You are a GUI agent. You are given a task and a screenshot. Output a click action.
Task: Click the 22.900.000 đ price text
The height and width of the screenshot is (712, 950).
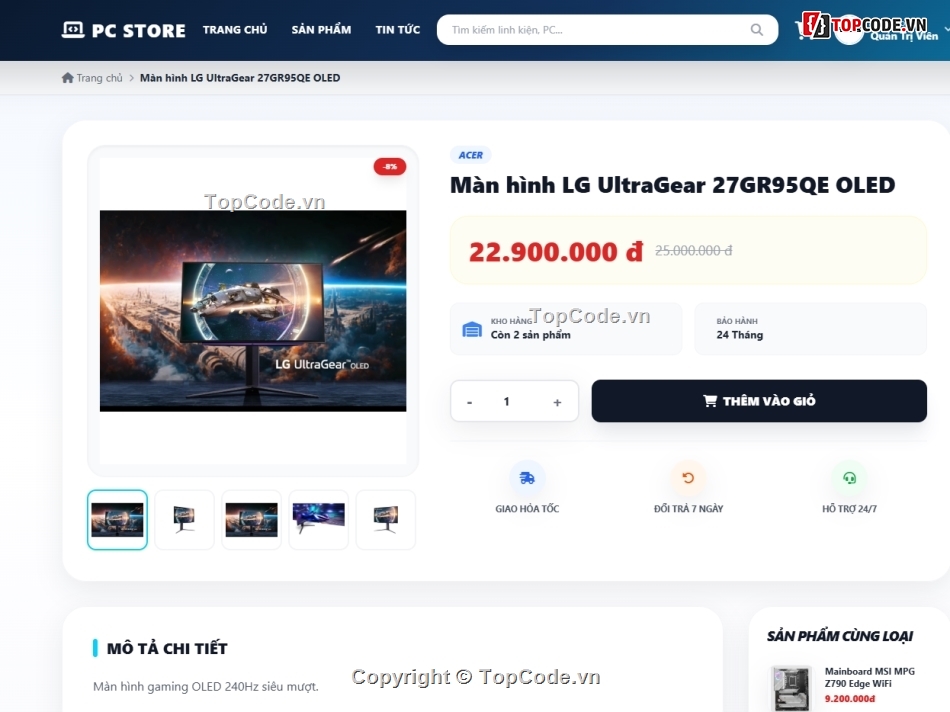pyautogui.click(x=556, y=251)
